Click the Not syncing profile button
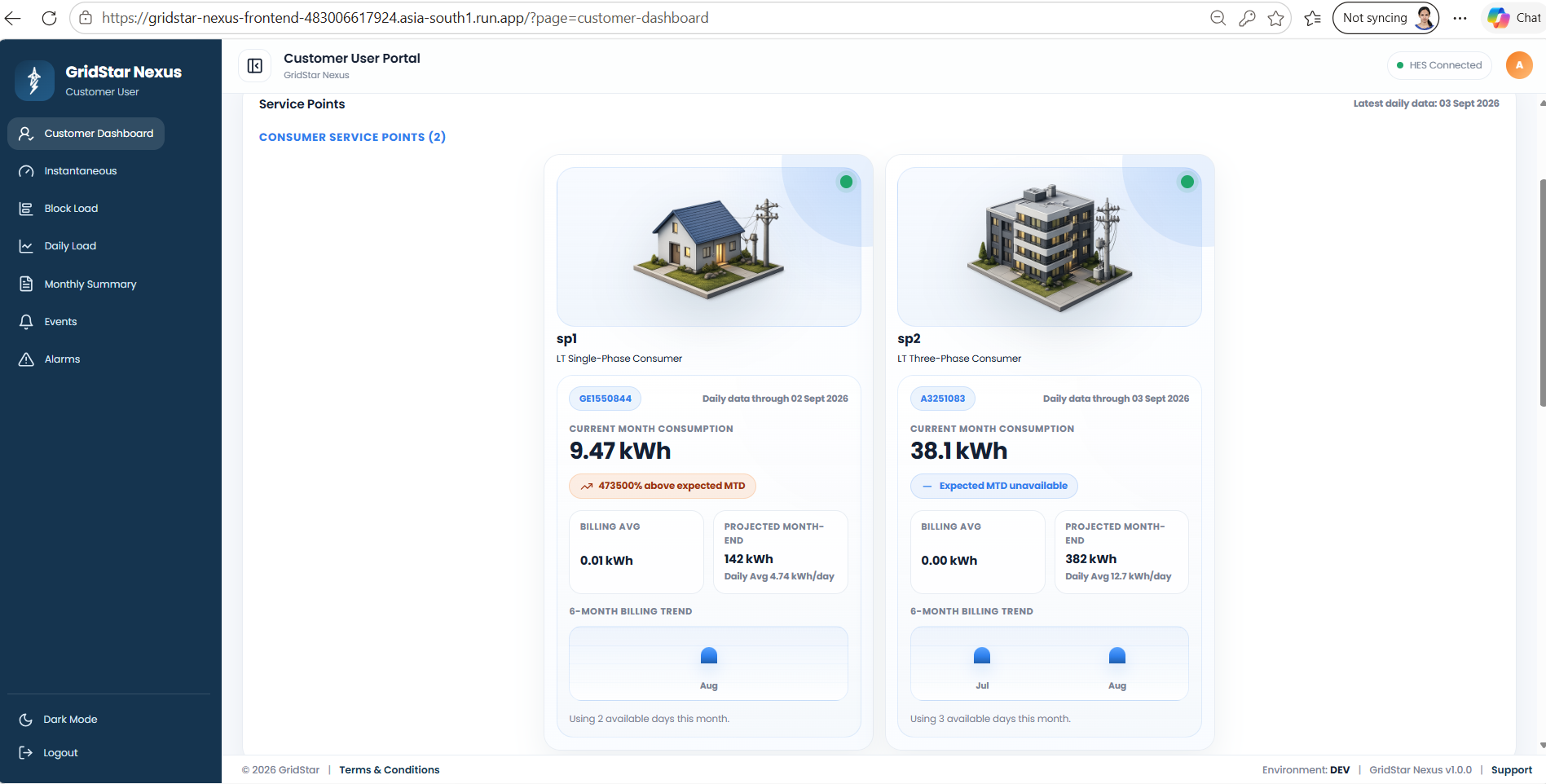 [1385, 18]
